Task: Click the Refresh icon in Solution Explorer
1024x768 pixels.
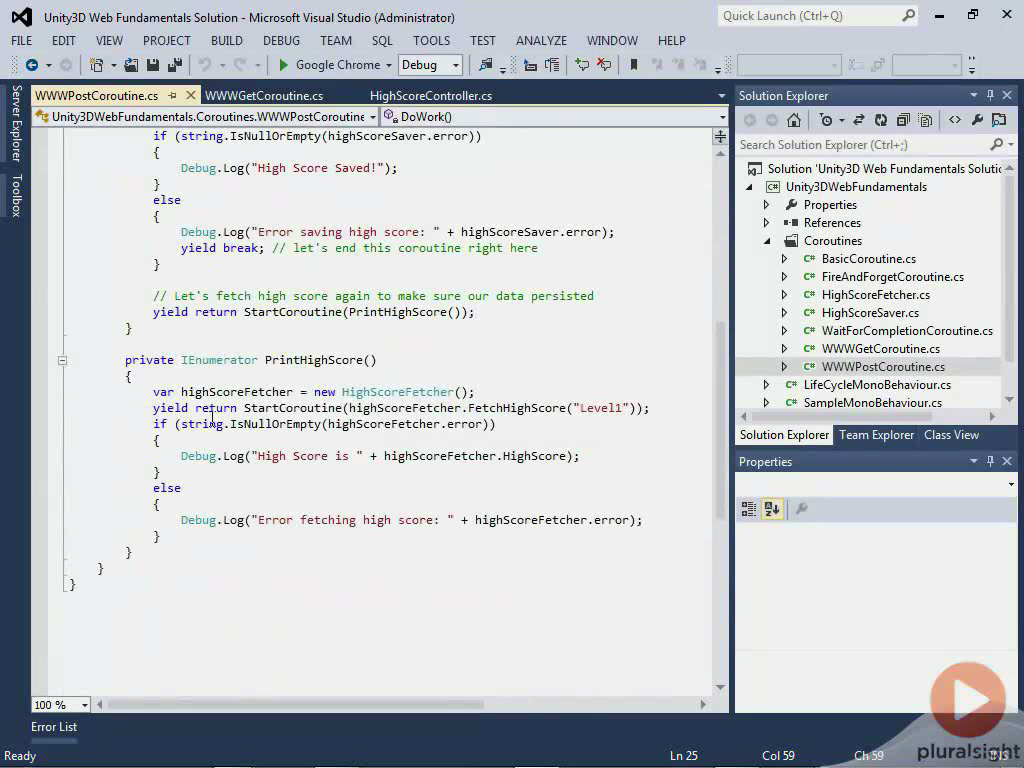Action: pos(881,120)
